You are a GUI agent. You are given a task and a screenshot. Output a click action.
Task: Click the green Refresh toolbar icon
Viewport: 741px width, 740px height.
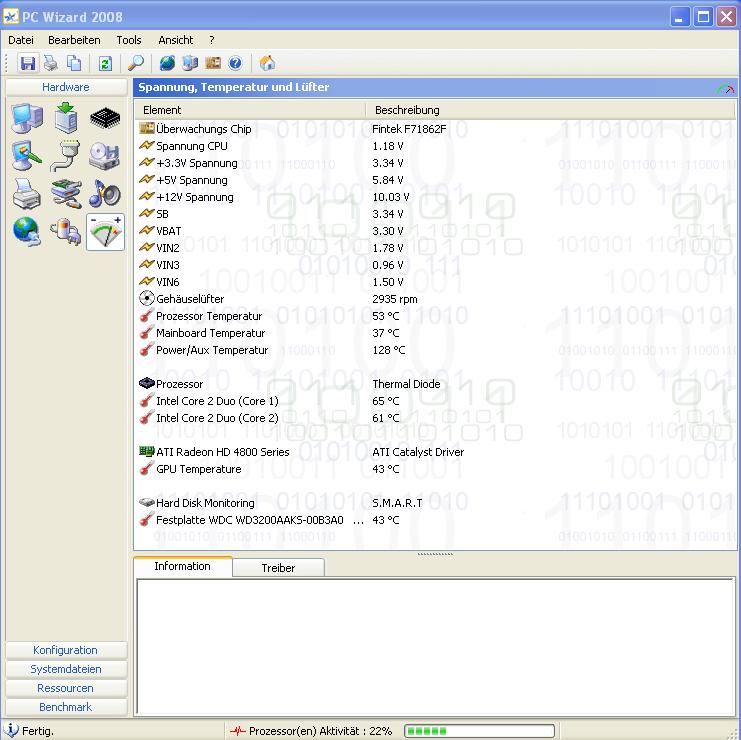click(x=105, y=63)
